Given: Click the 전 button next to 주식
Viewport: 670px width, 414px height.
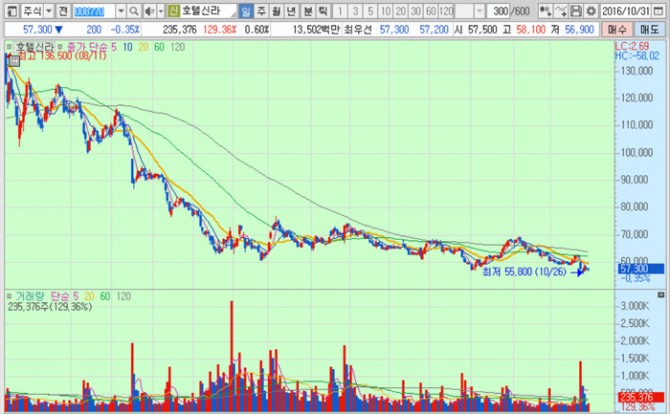Looking at the screenshot, I should click(63, 11).
